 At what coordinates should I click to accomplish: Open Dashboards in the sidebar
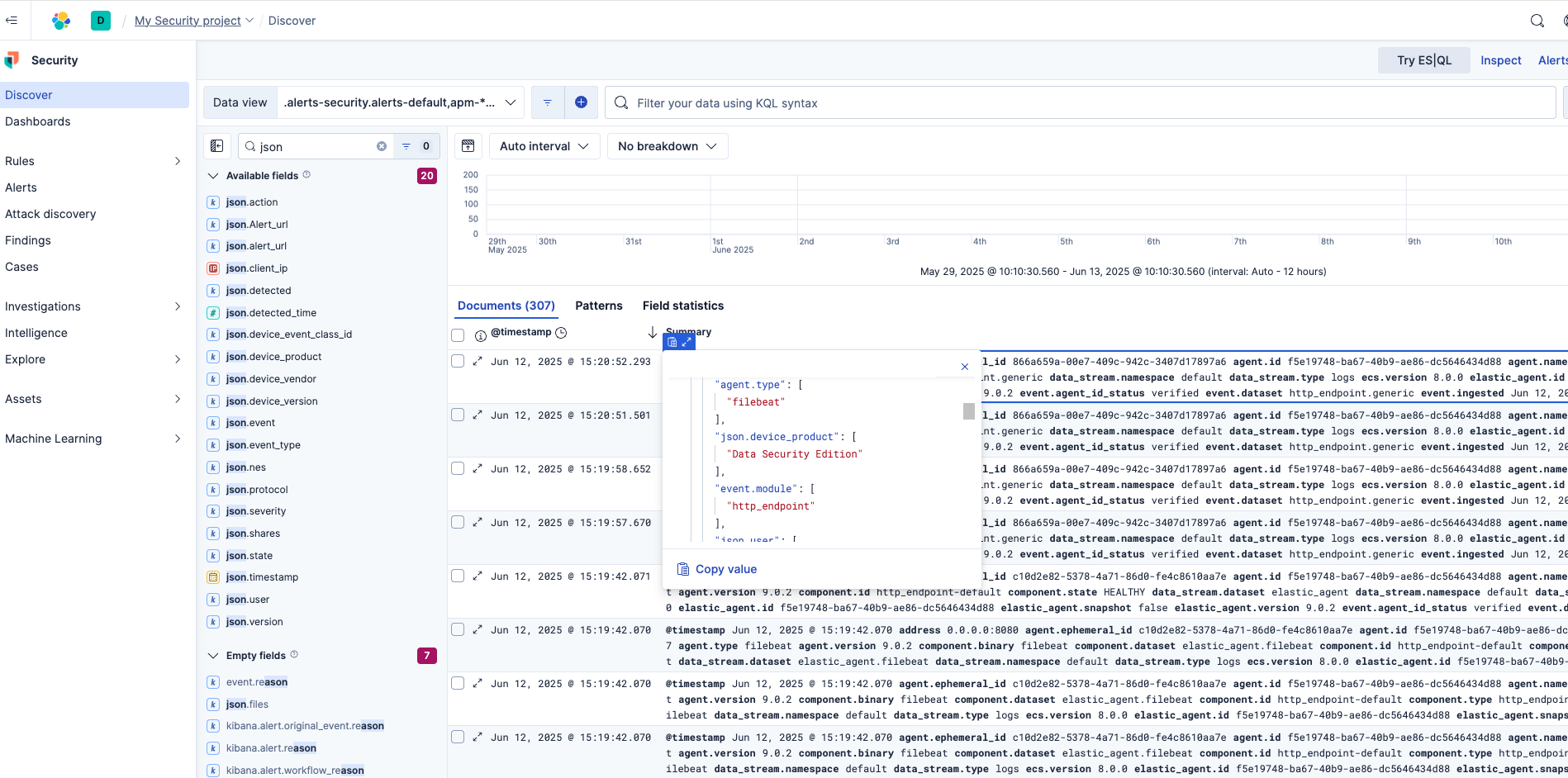click(x=38, y=121)
